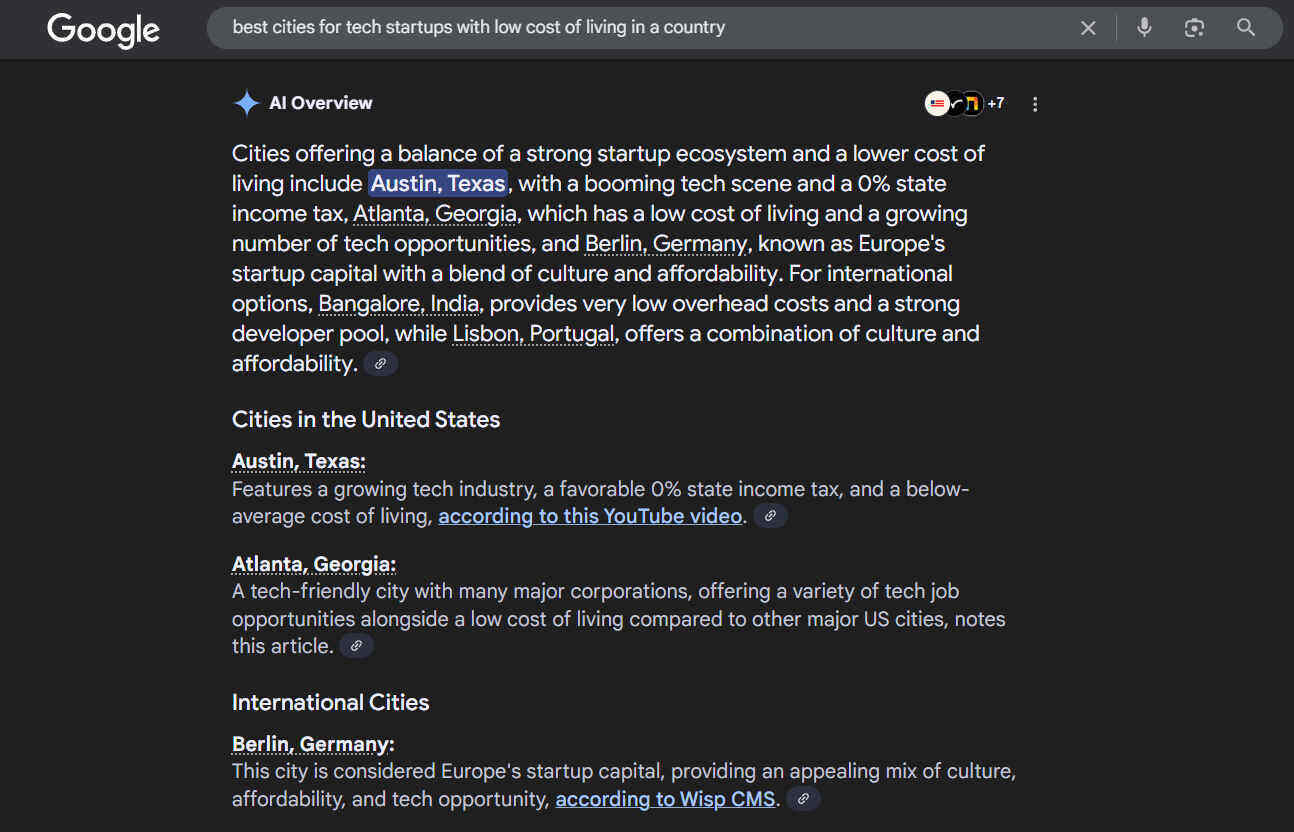Click the "Atlanta, Georgia:" bold heading
1294x832 pixels.
(x=313, y=564)
